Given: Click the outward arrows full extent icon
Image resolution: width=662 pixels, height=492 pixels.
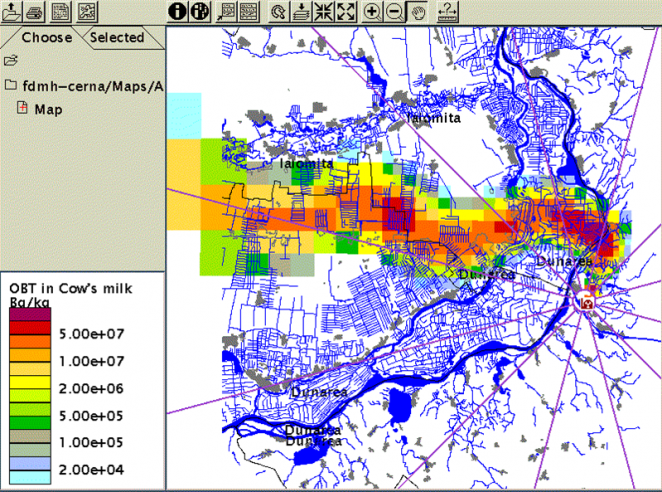Looking at the screenshot, I should pos(346,12).
